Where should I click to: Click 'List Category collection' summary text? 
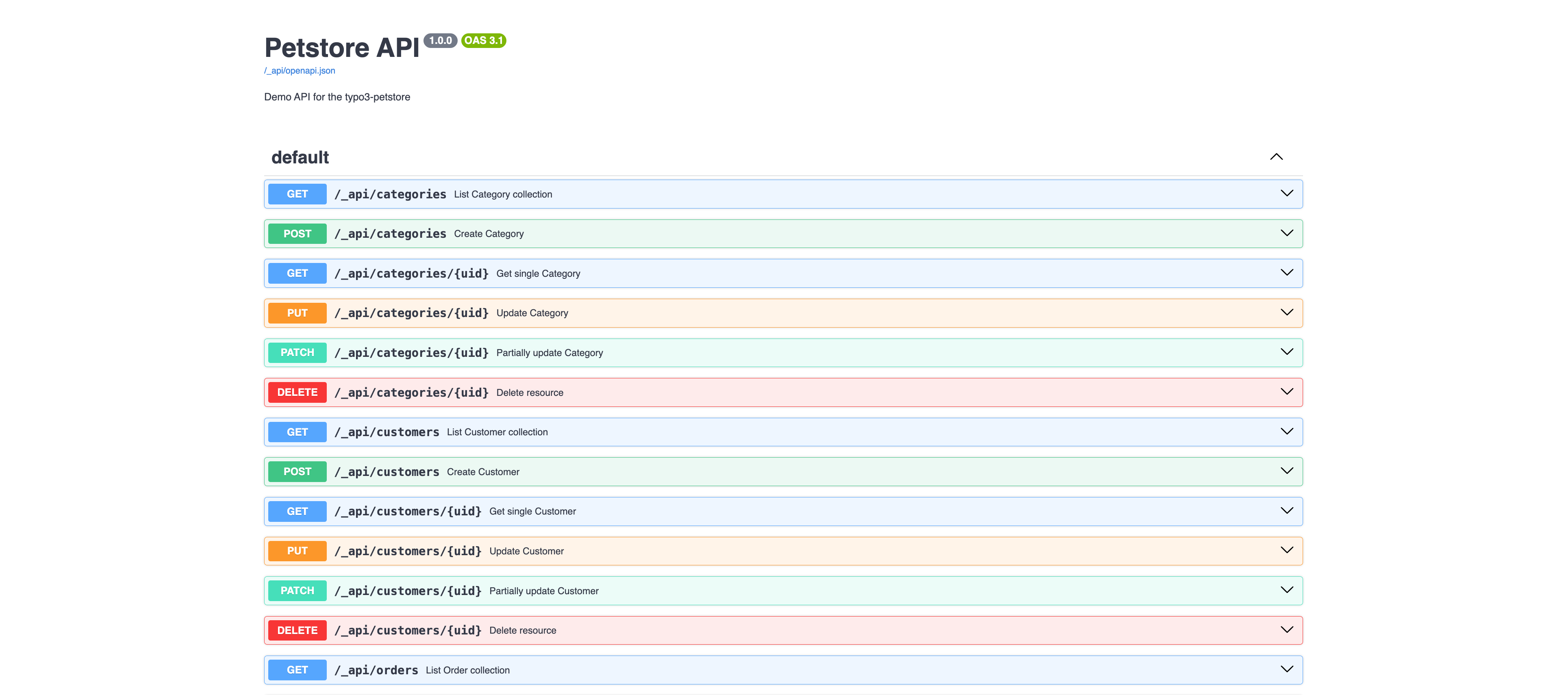coord(503,194)
